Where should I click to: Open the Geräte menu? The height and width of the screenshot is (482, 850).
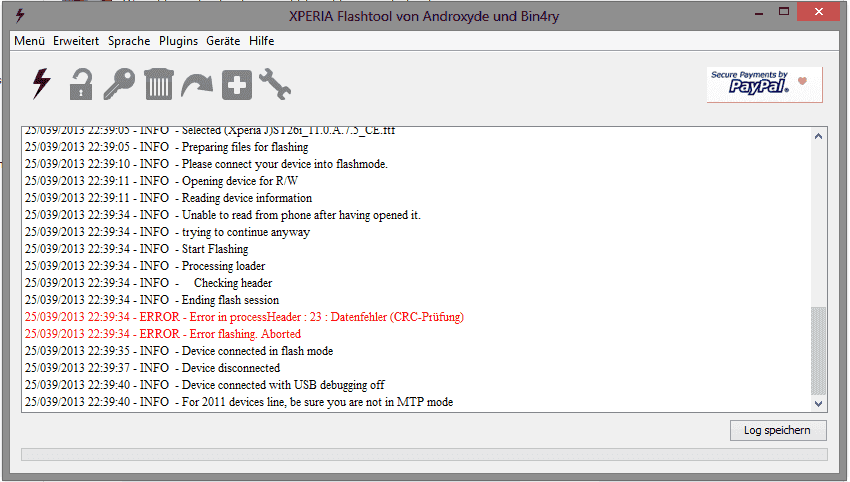[x=223, y=41]
